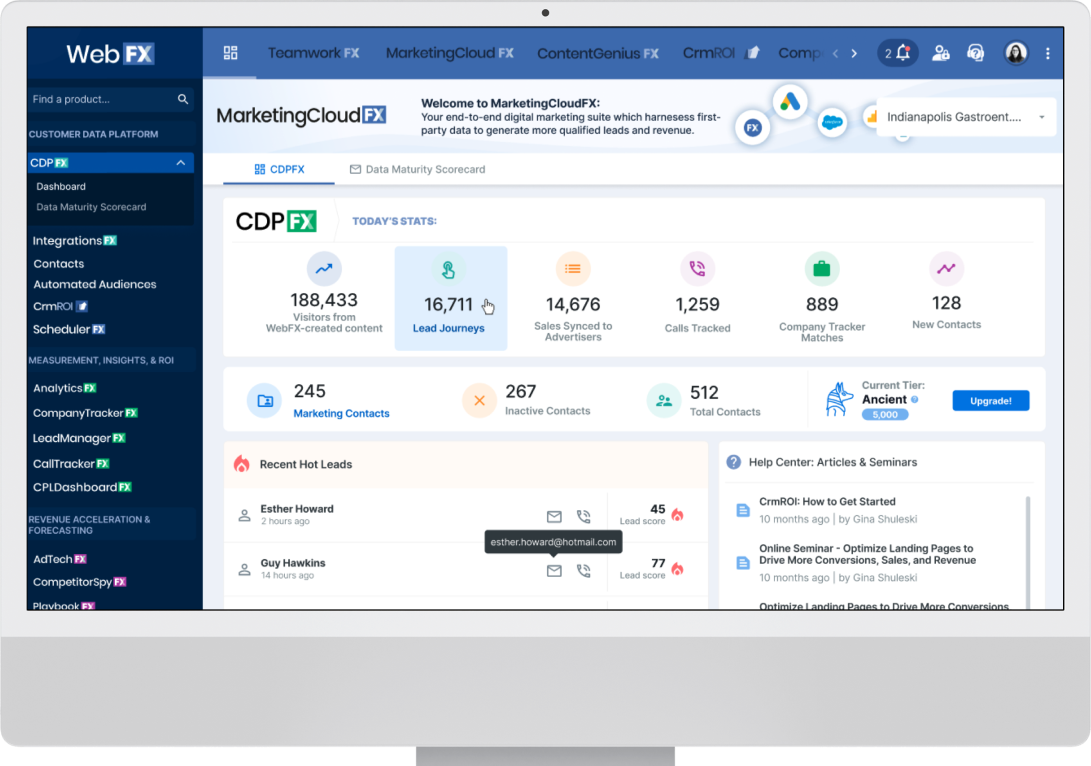Click the Inactive Contacts X icon
Image resolution: width=1091 pixels, height=766 pixels.
point(479,401)
